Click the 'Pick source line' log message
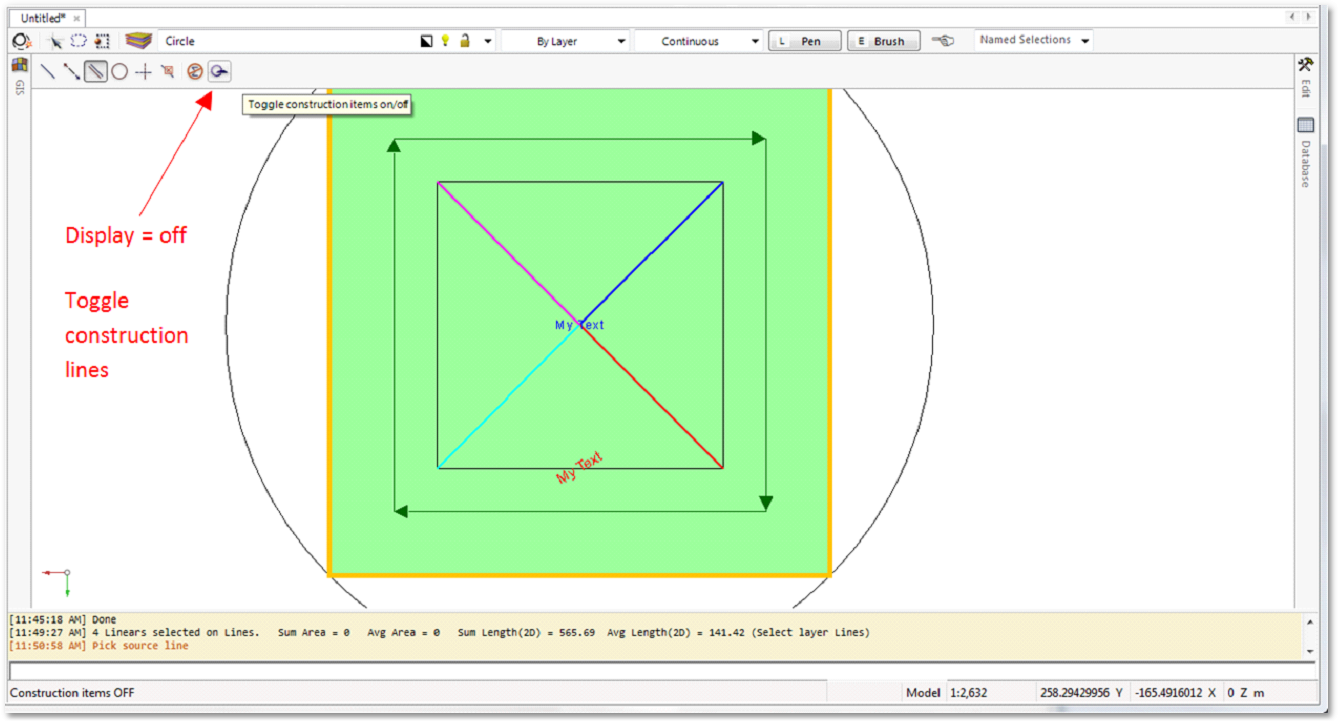This screenshot has width=1339, height=724. pos(140,646)
